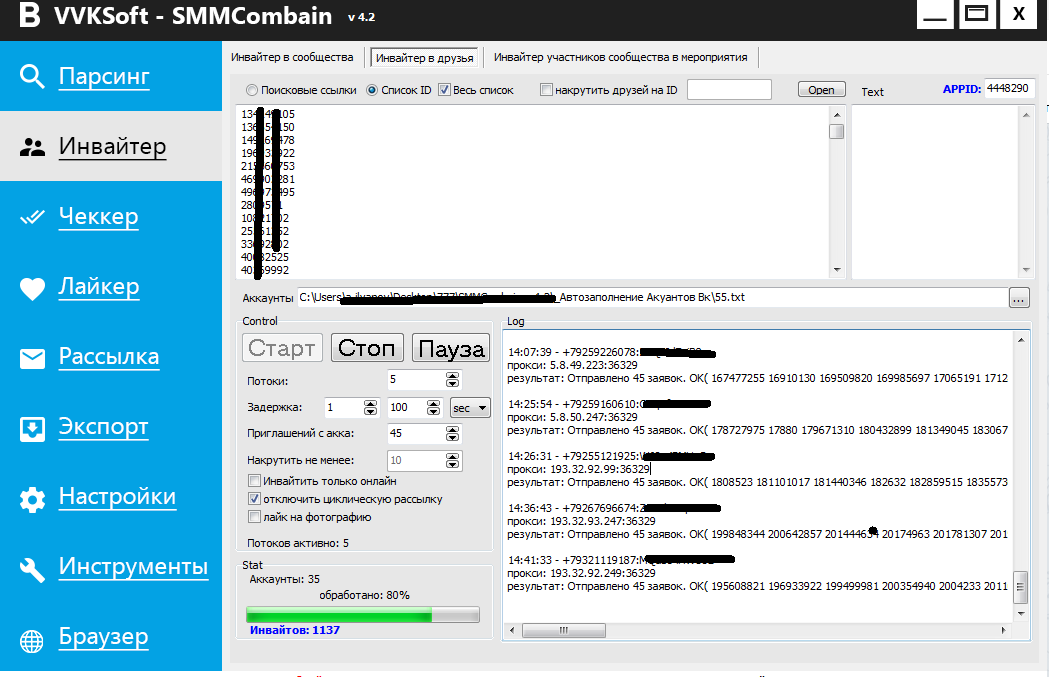Click the APPID input field

1008,89
